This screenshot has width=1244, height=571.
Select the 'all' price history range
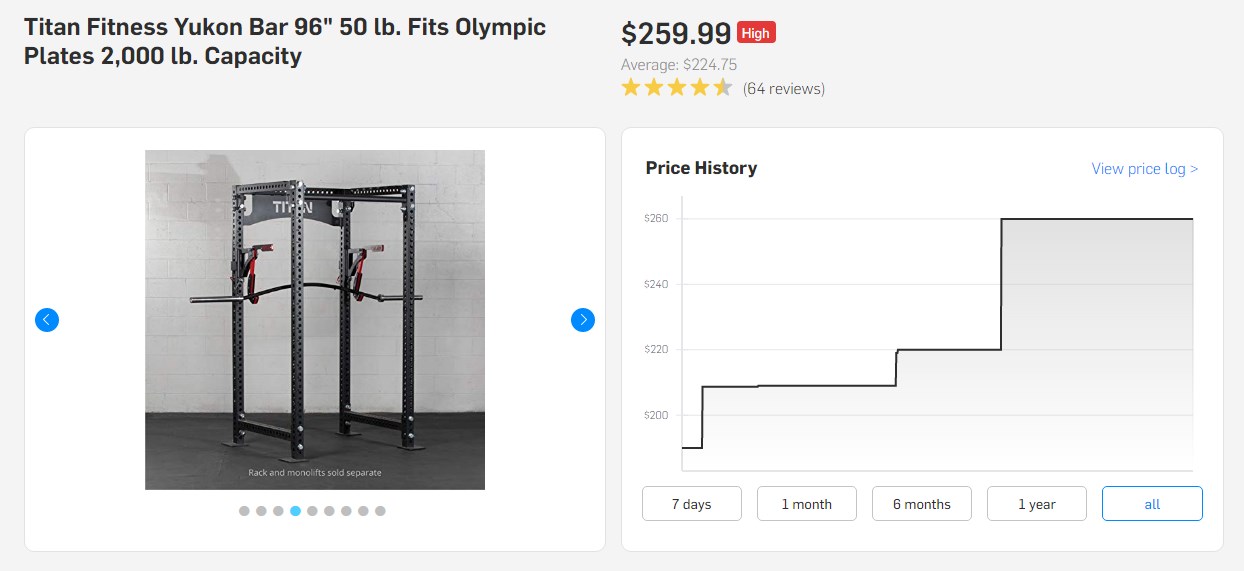point(1152,504)
